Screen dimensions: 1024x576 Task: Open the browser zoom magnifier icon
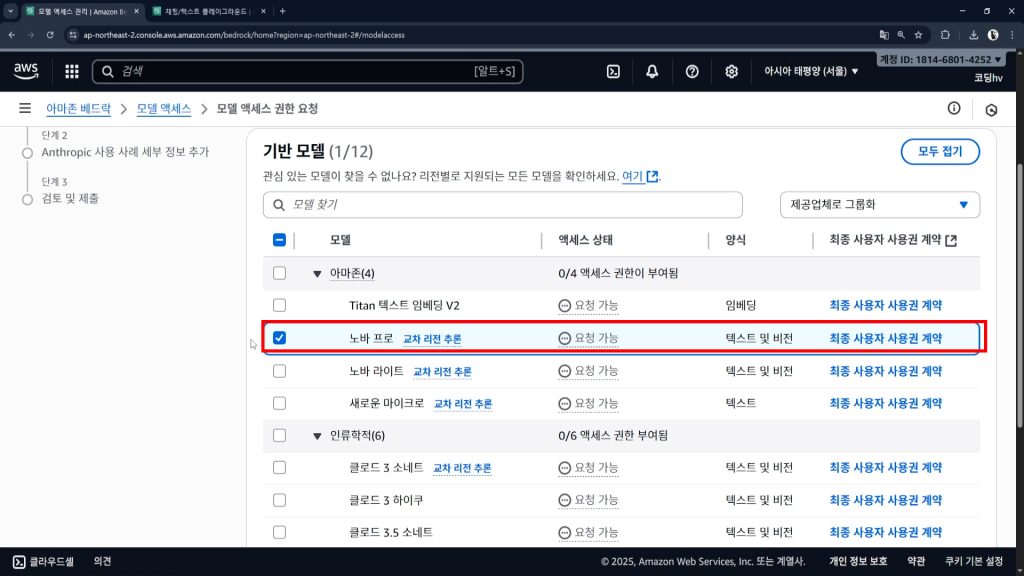tap(901, 35)
